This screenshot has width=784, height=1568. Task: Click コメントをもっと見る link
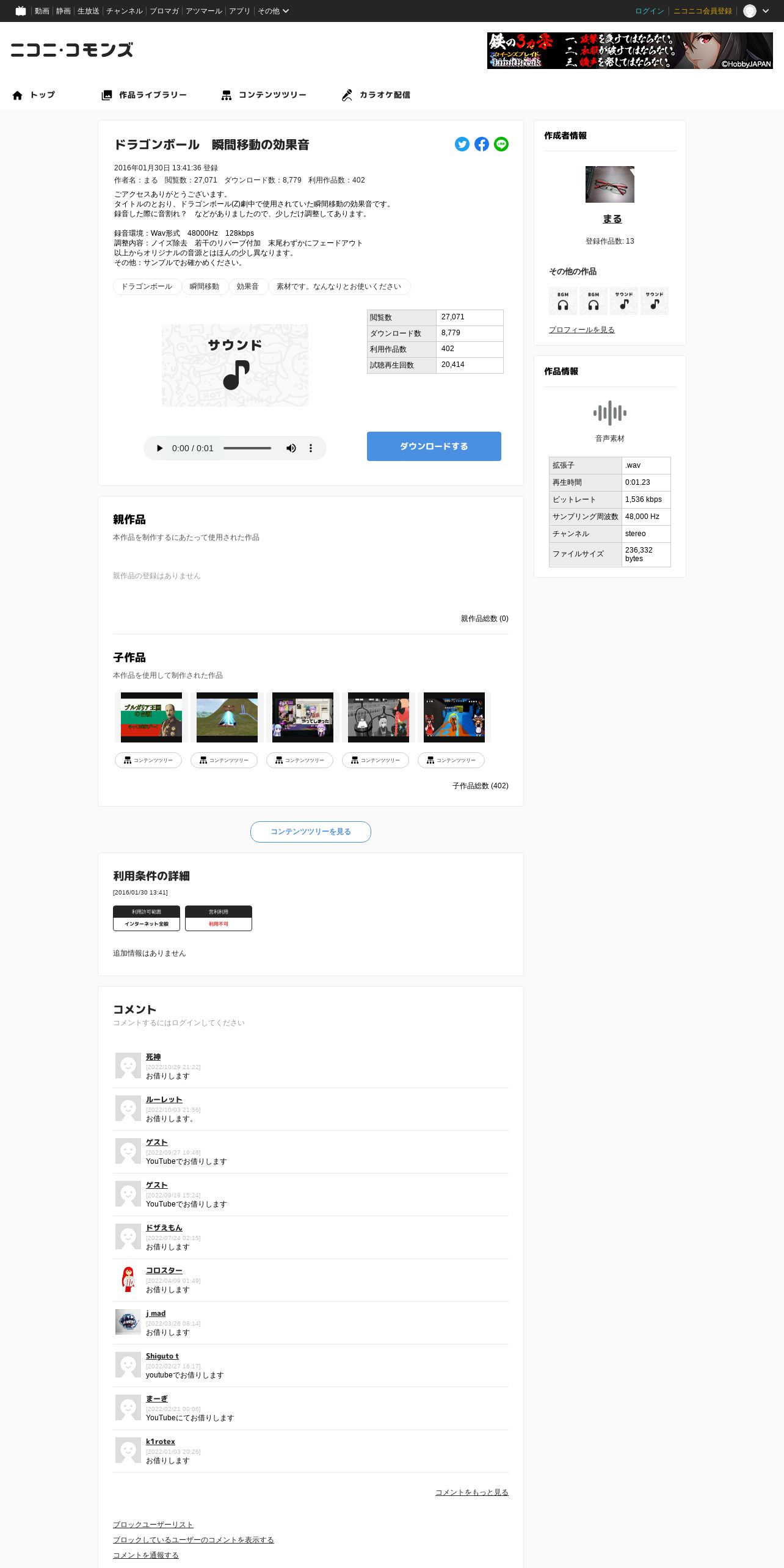(x=472, y=1492)
